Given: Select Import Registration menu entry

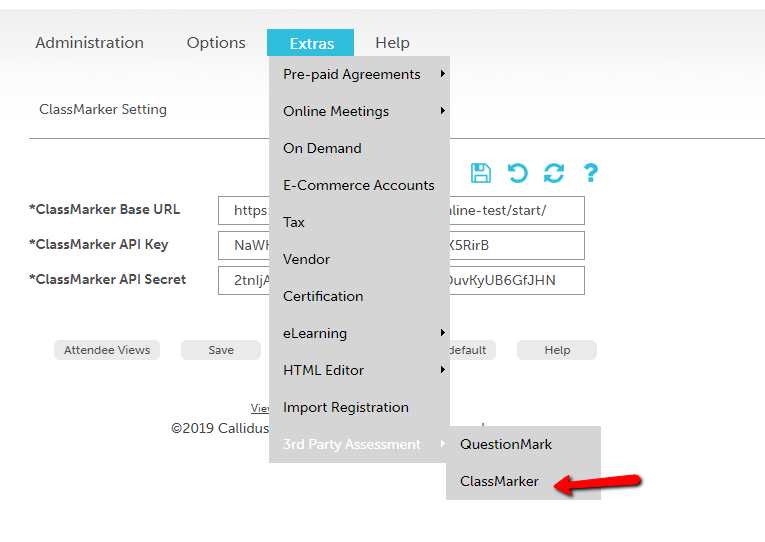Looking at the screenshot, I should (x=359, y=407).
